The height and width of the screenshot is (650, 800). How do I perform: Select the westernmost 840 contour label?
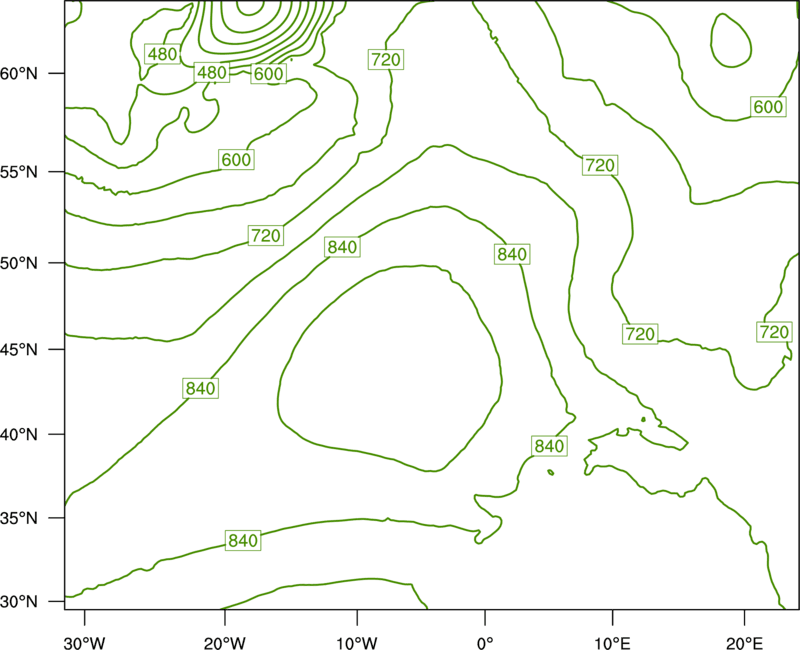point(201,388)
